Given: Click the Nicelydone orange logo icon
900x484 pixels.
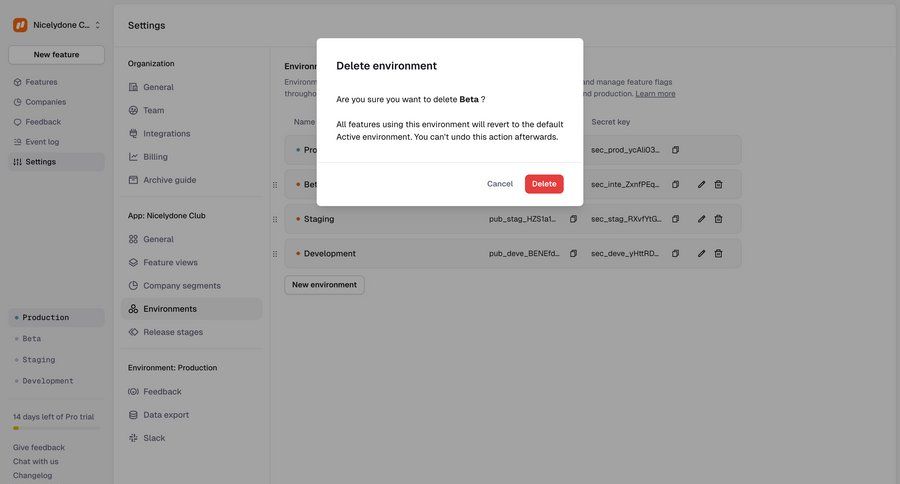Looking at the screenshot, I should [20, 25].
